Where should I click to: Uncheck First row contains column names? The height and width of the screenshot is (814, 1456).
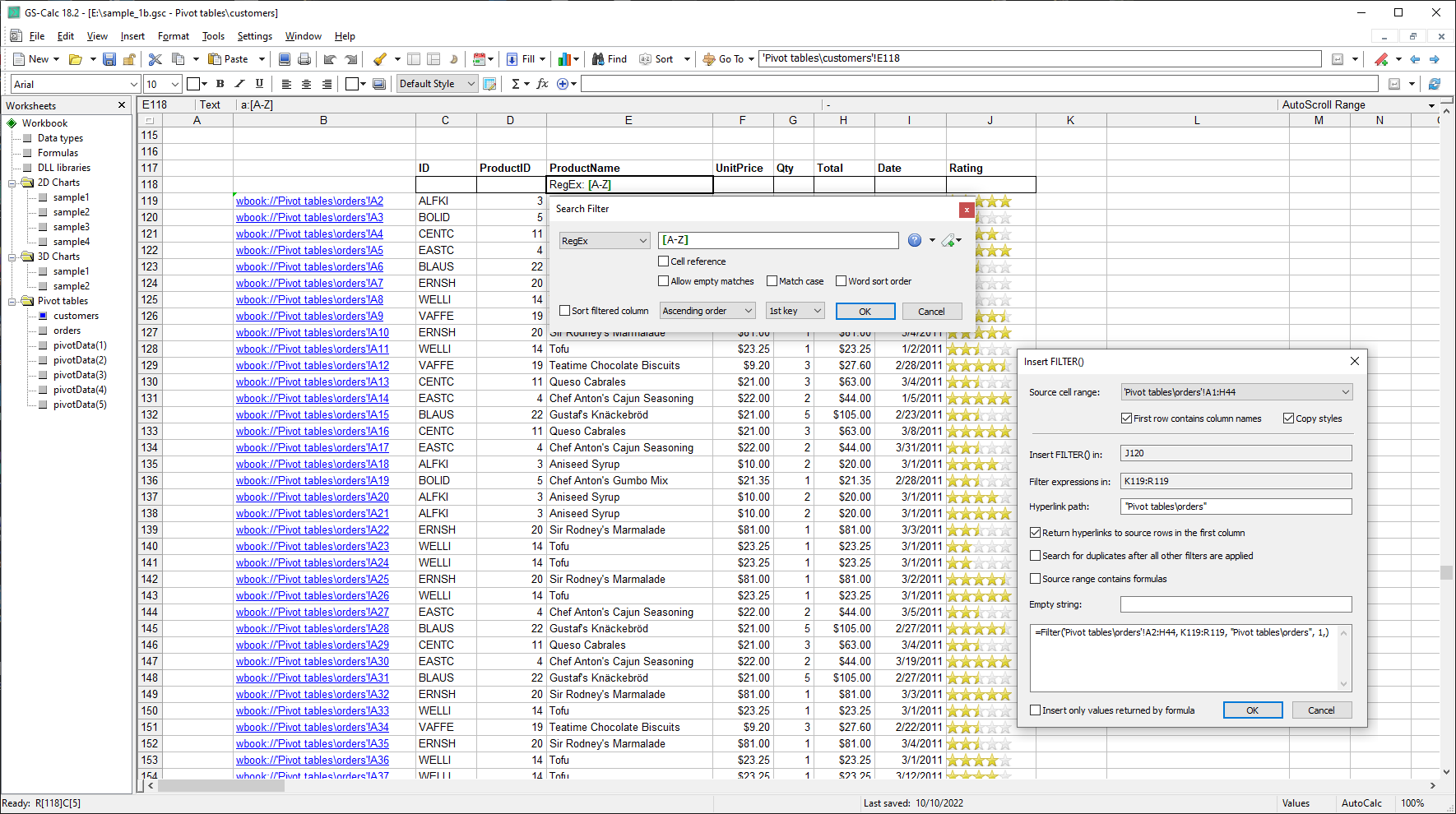click(1126, 419)
